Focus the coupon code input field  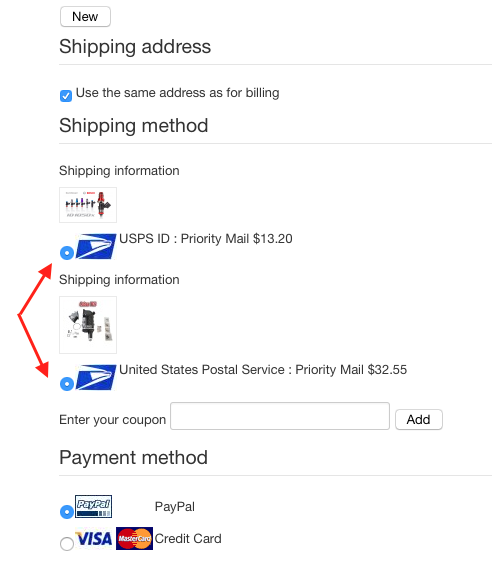point(280,416)
